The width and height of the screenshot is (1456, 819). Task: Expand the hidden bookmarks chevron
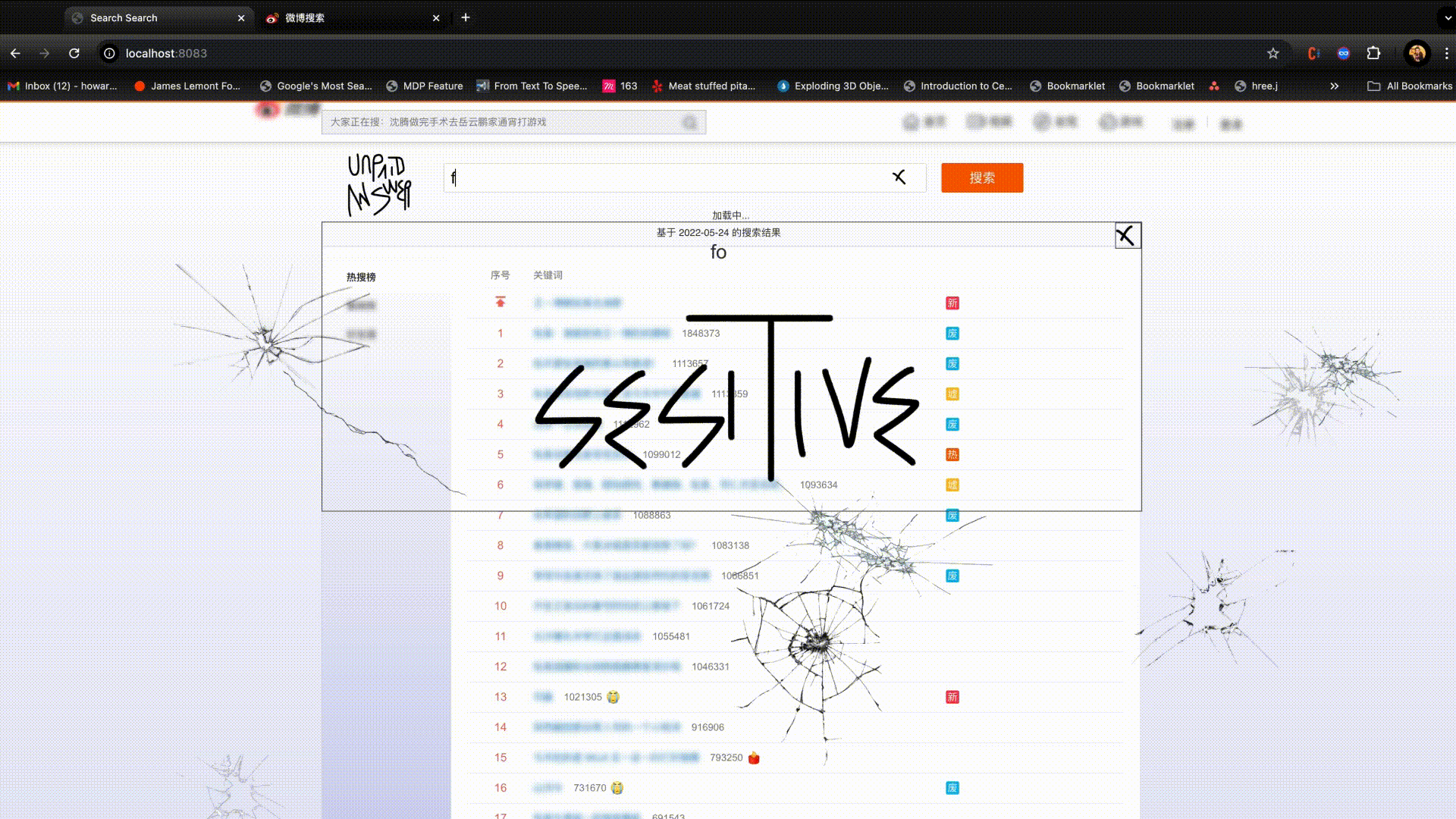tap(1334, 86)
